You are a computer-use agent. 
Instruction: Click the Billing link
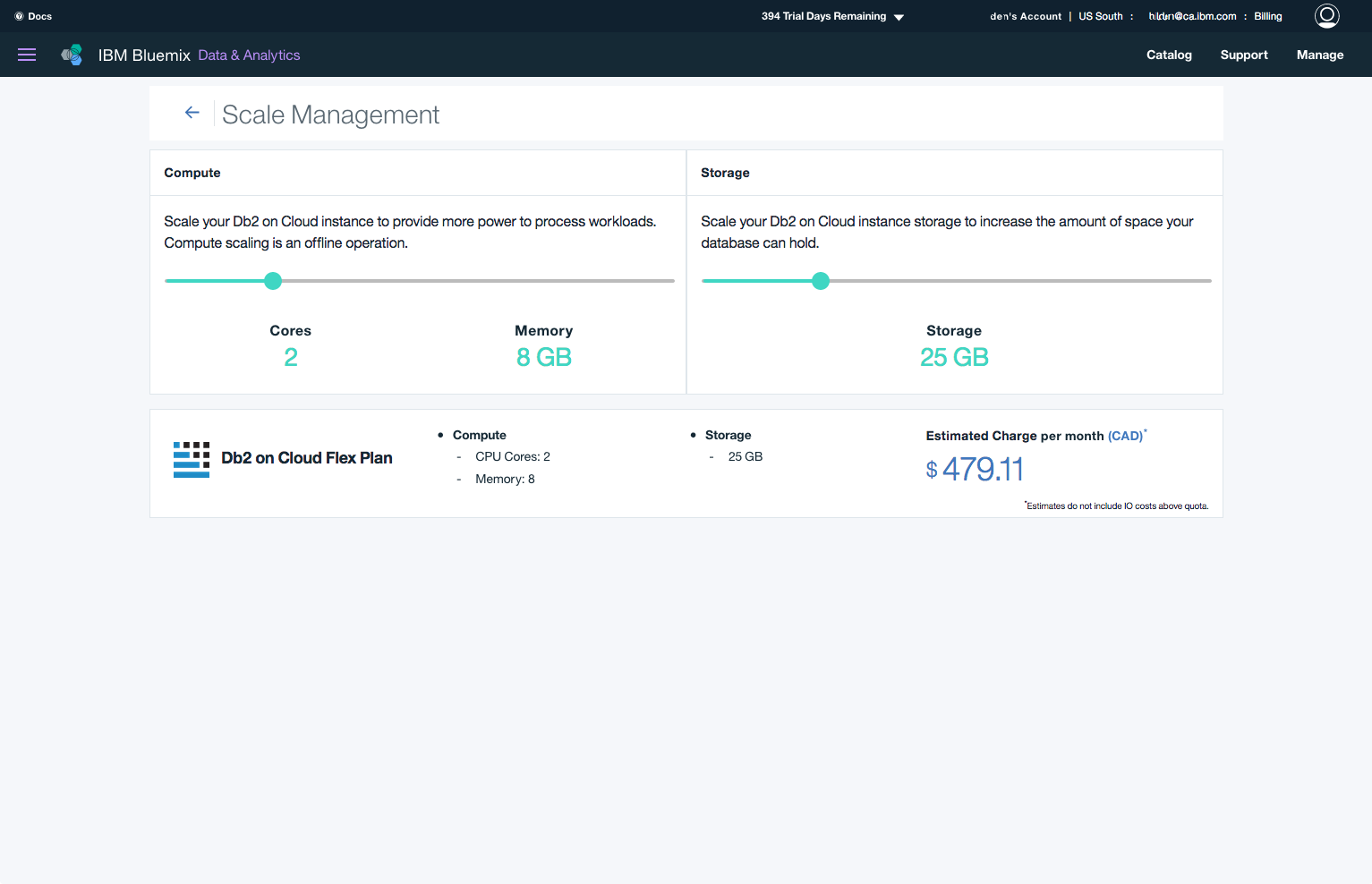[x=1267, y=16]
